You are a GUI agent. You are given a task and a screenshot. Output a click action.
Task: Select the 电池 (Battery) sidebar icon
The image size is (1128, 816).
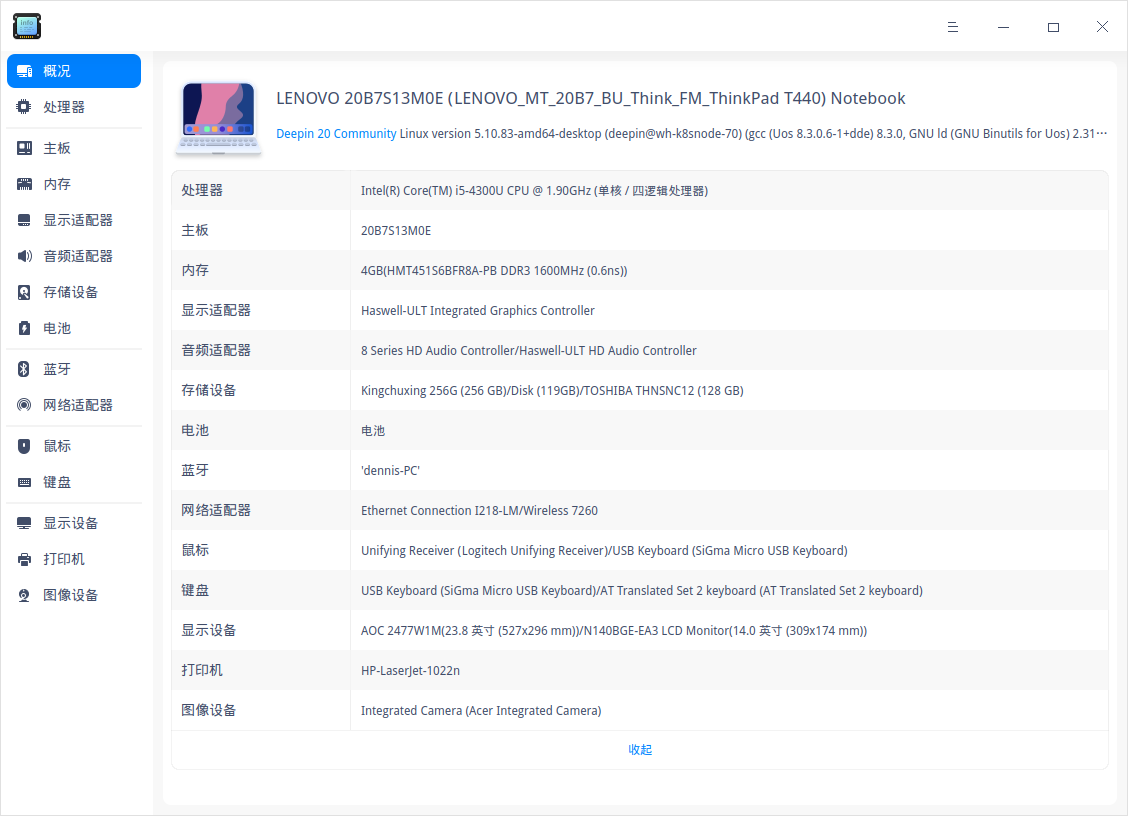pyautogui.click(x=23, y=327)
